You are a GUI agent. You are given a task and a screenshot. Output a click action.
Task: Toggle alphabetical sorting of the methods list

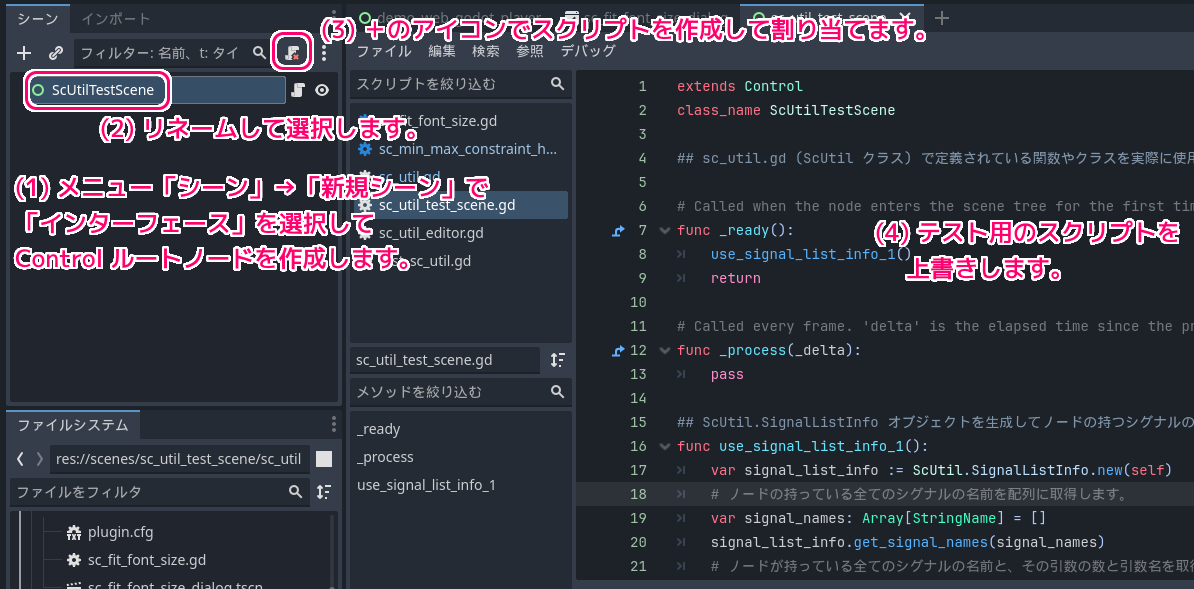(x=558, y=360)
